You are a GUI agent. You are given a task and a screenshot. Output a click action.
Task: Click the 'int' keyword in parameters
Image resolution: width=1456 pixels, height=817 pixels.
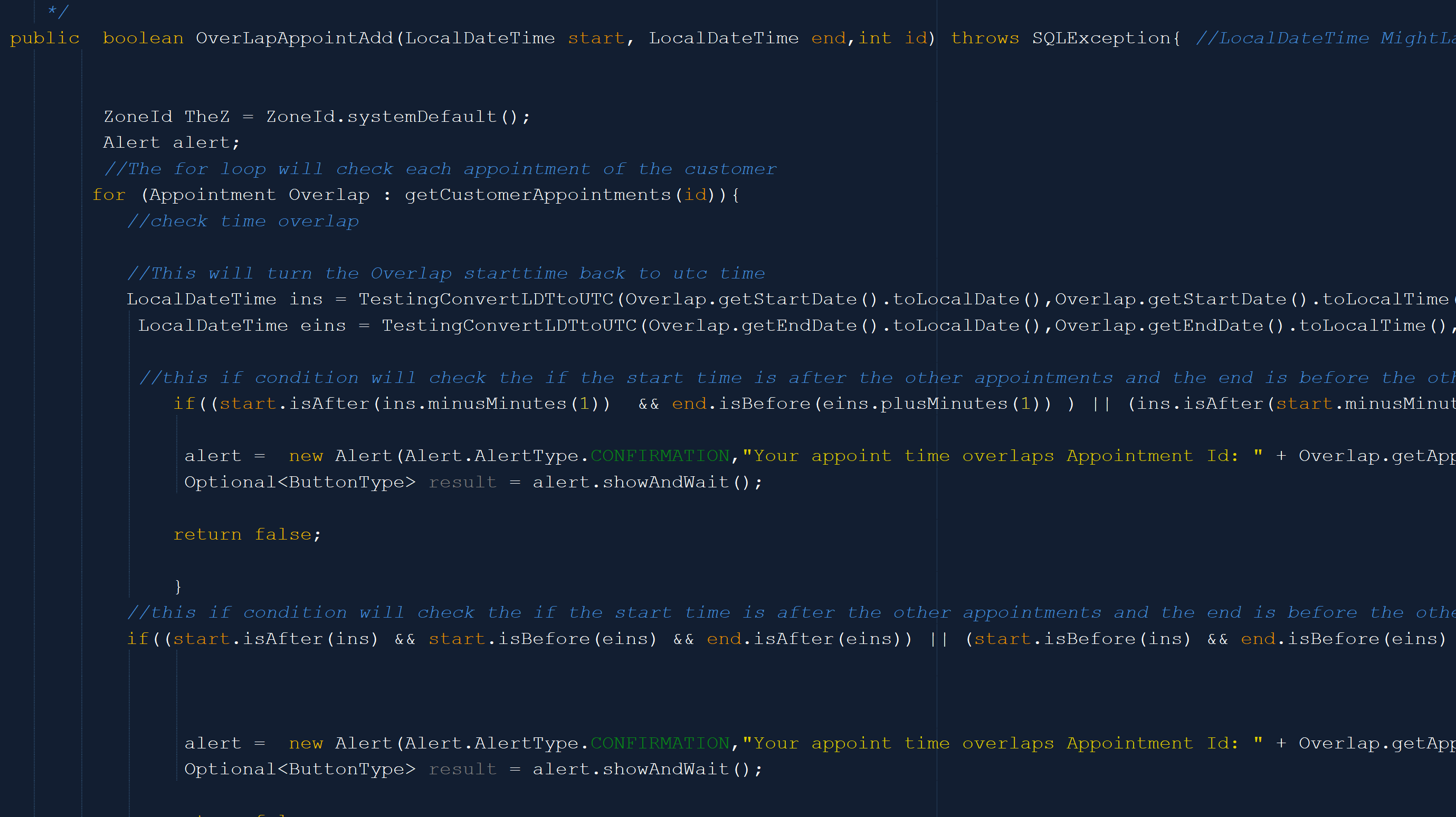coord(875,38)
